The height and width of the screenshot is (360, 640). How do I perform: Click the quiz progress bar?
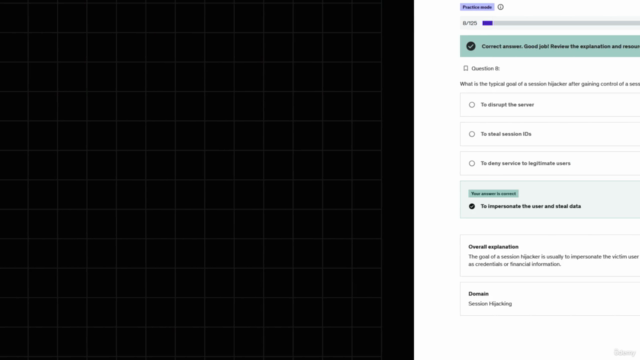pos(561,23)
